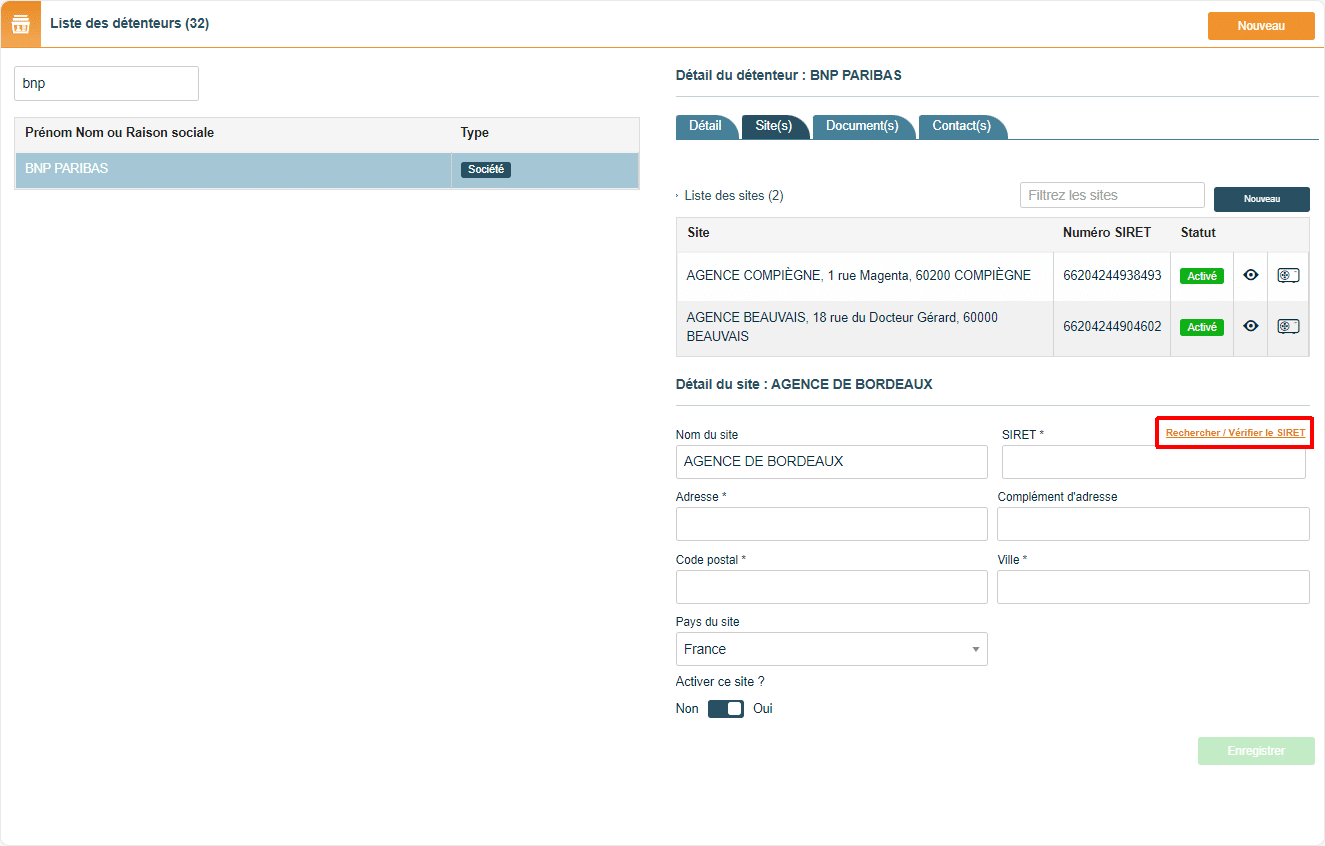This screenshot has width=1325, height=846.
Task: Click Rechercher / Vérifier le SIRET link
Action: click(1235, 433)
